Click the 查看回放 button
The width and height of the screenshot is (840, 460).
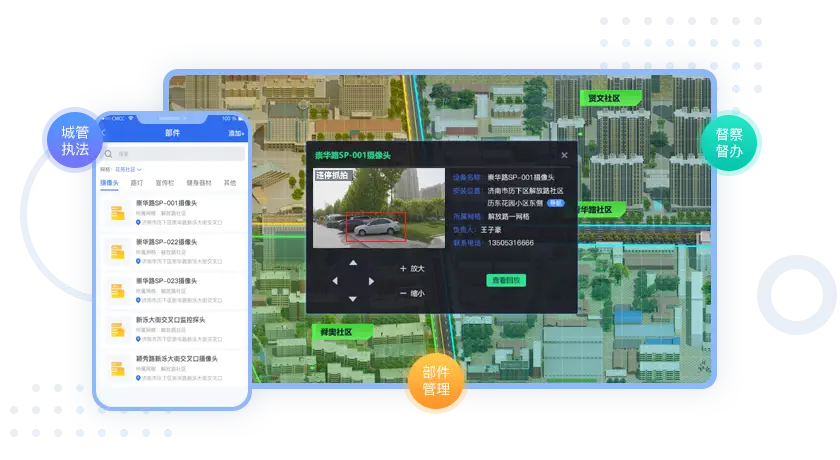coord(506,281)
